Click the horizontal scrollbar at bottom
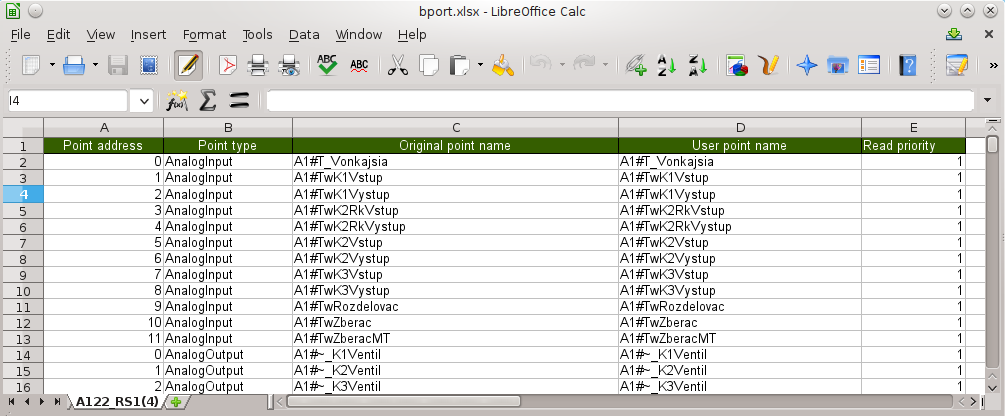The image size is (1005, 416). (x=620, y=402)
